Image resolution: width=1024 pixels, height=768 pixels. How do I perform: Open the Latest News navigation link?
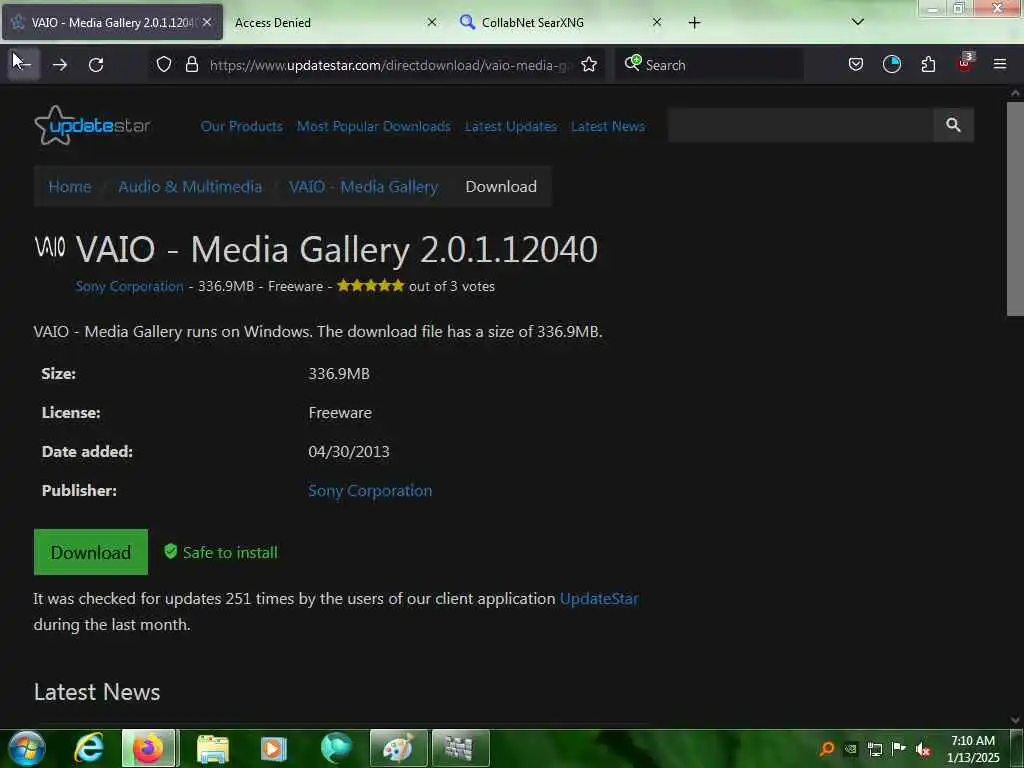(x=607, y=126)
